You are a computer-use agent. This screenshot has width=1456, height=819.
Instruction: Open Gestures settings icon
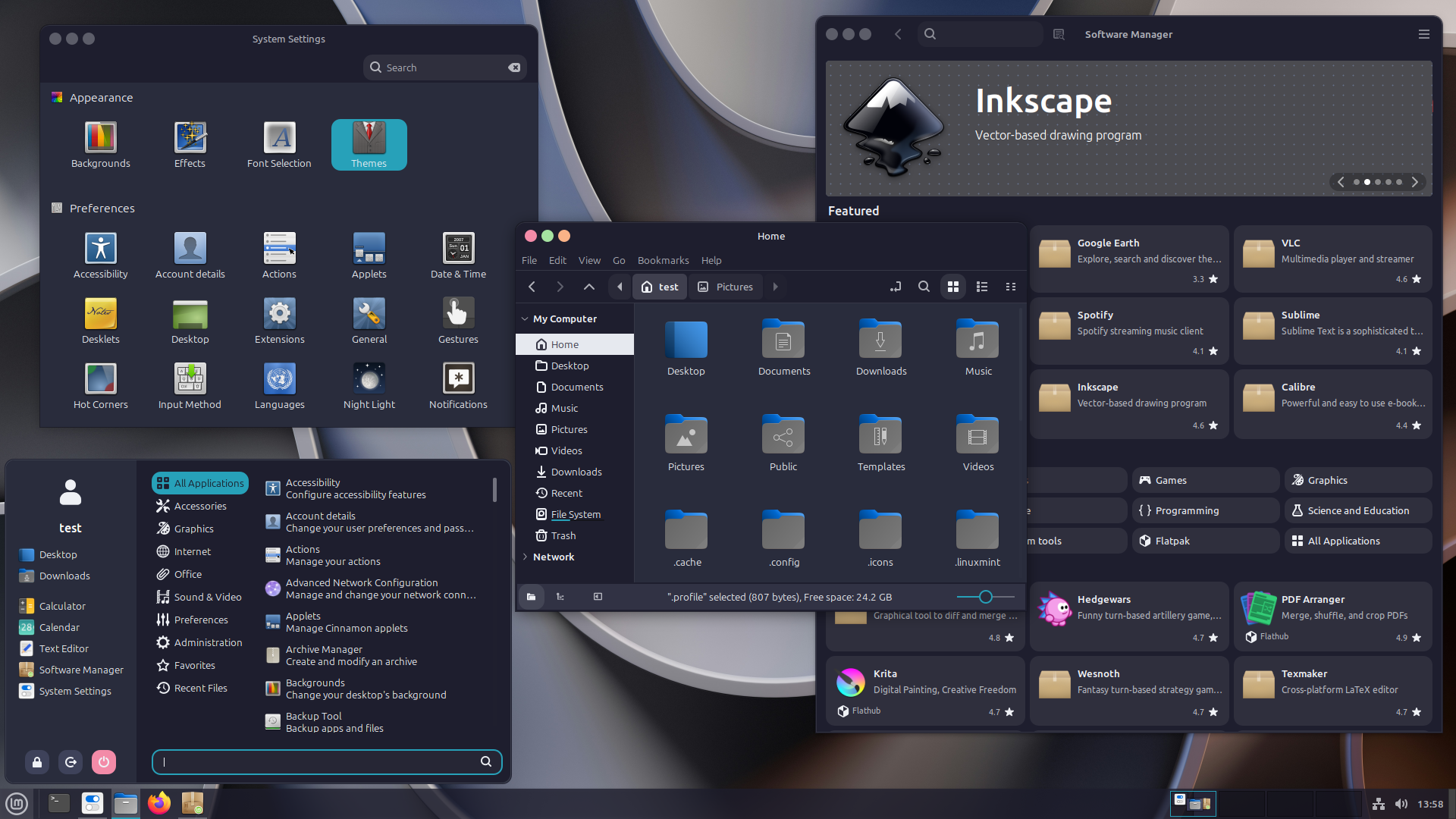point(458,321)
